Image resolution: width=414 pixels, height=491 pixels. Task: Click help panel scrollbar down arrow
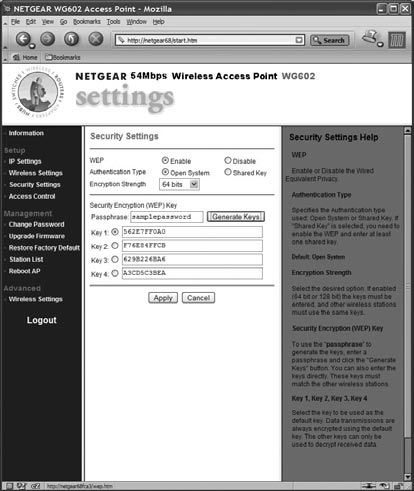[x=407, y=477]
